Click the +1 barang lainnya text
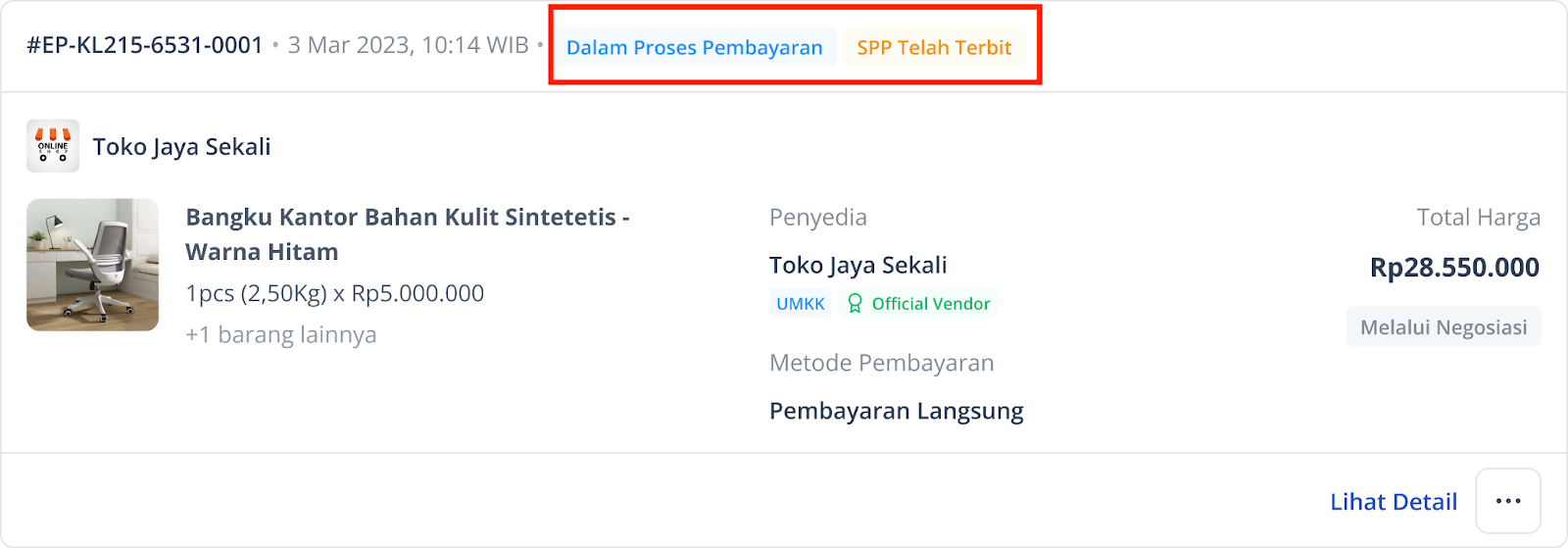Image resolution: width=1568 pixels, height=548 pixels. coord(281,335)
